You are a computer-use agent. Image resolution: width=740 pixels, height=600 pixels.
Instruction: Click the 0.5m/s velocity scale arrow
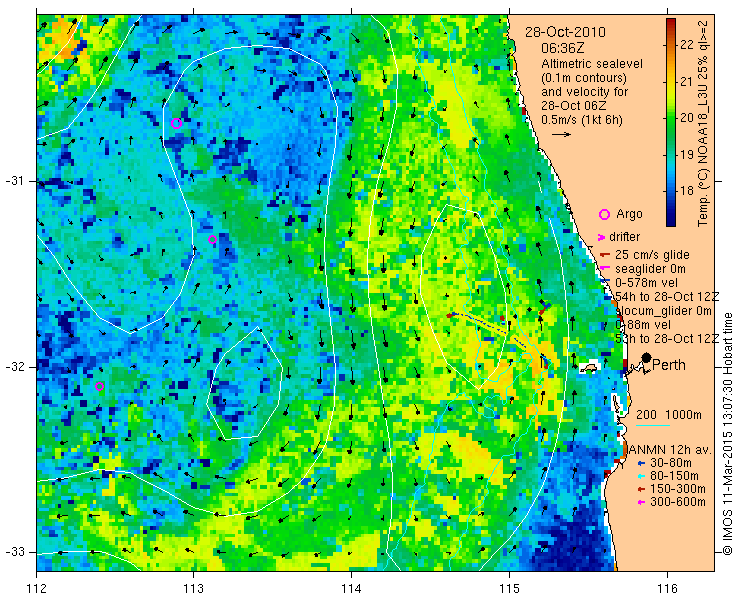point(562,135)
